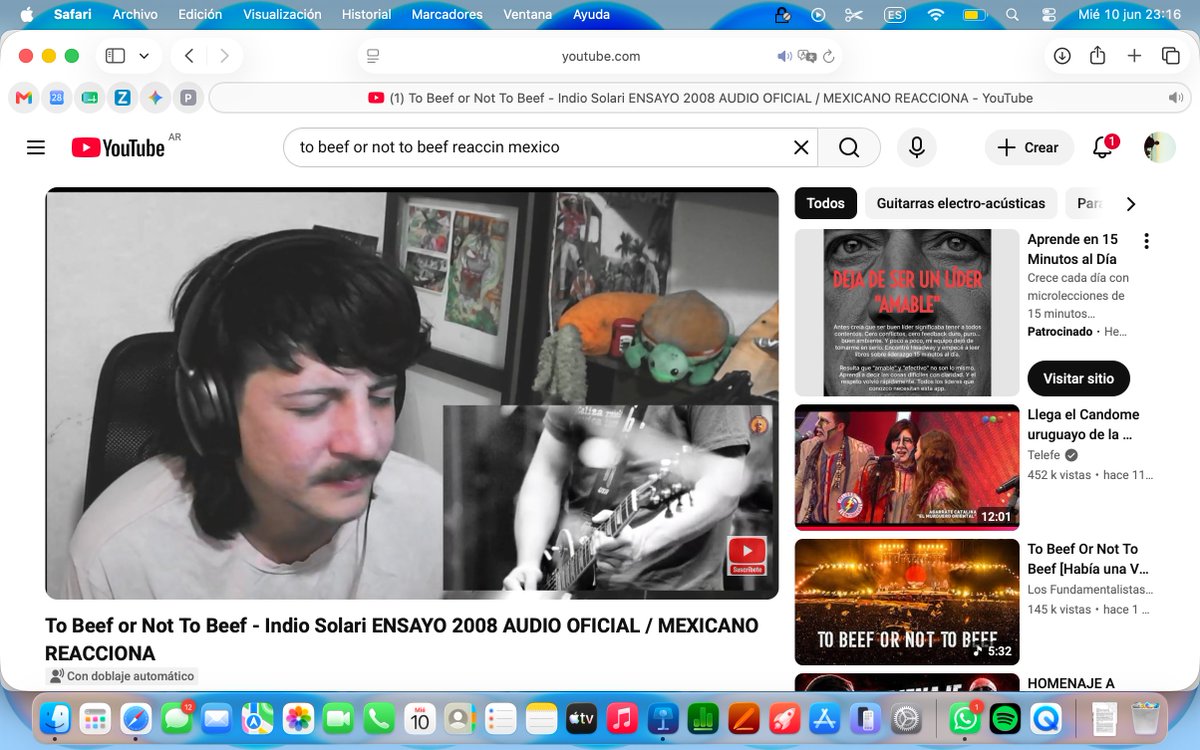Click the main video player
This screenshot has height=750, width=1200.
pos(412,394)
